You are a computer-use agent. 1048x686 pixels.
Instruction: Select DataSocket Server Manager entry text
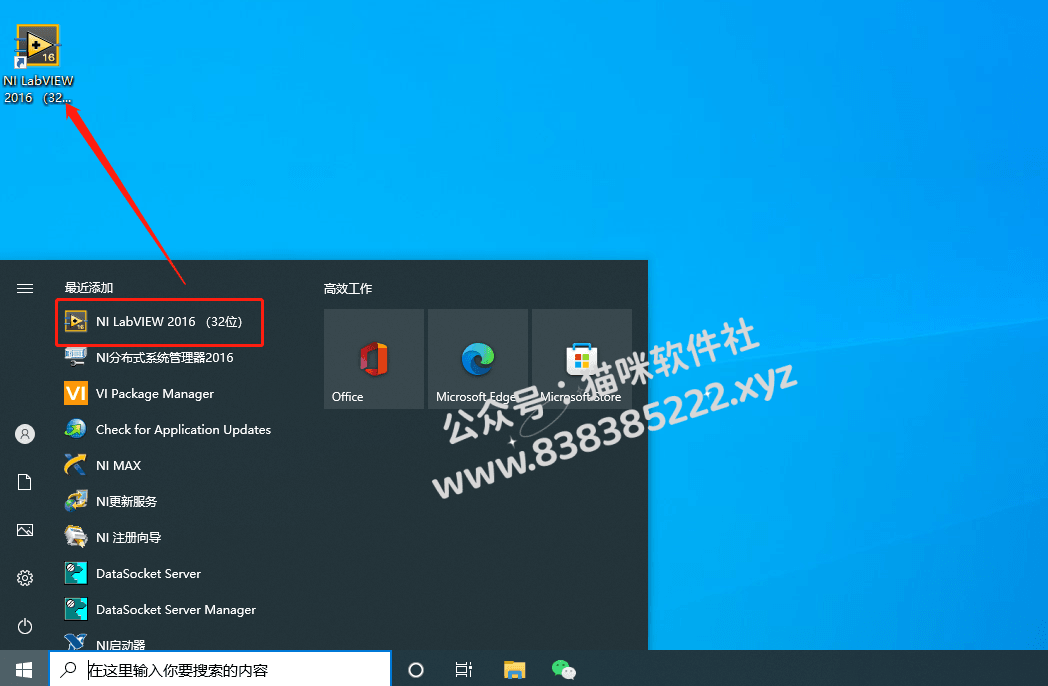(176, 610)
